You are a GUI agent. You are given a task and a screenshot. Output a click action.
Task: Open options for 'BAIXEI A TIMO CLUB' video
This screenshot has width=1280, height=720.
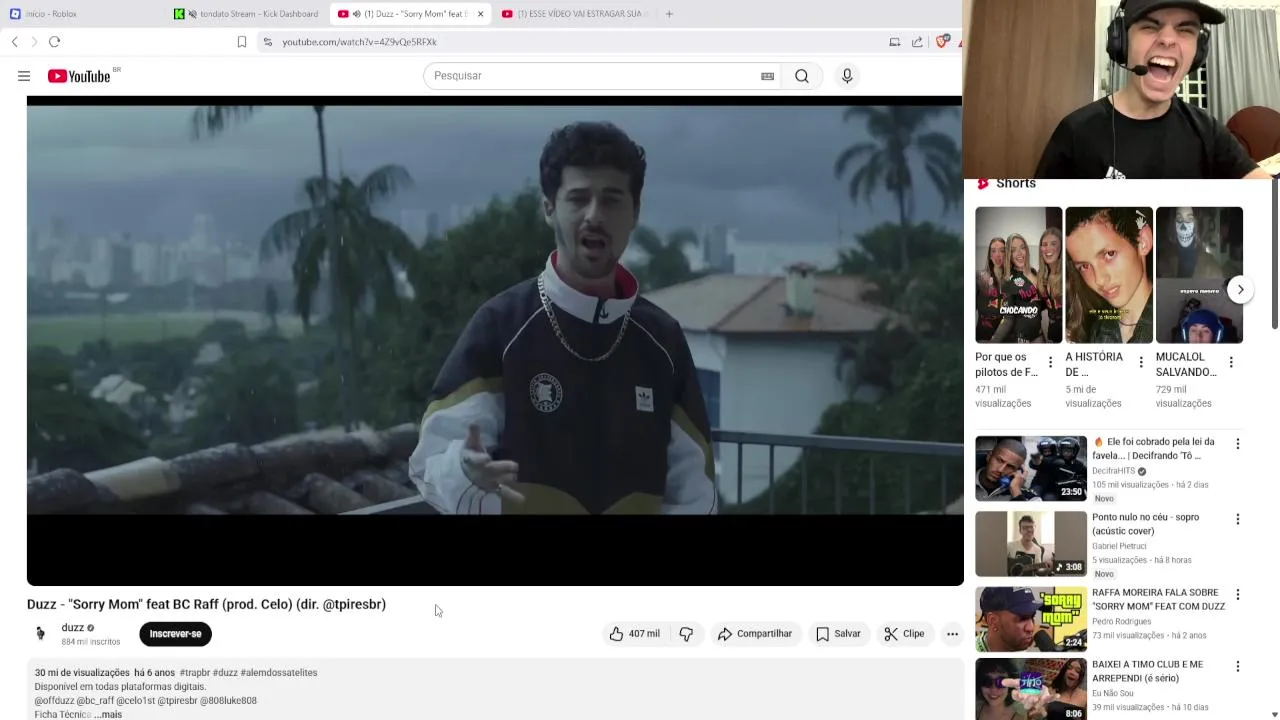click(1237, 667)
